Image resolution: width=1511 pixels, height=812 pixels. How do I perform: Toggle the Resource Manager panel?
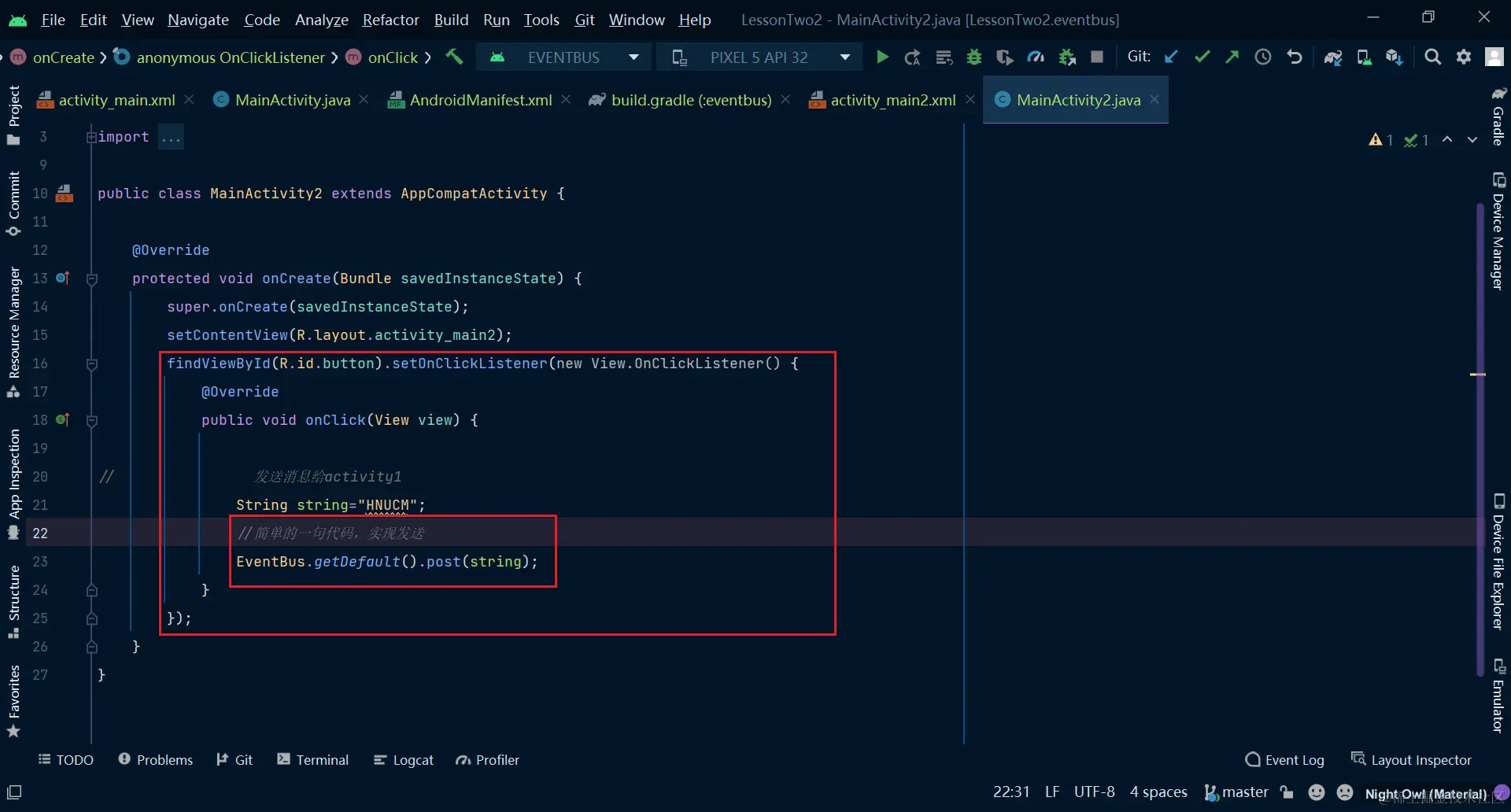(x=13, y=332)
